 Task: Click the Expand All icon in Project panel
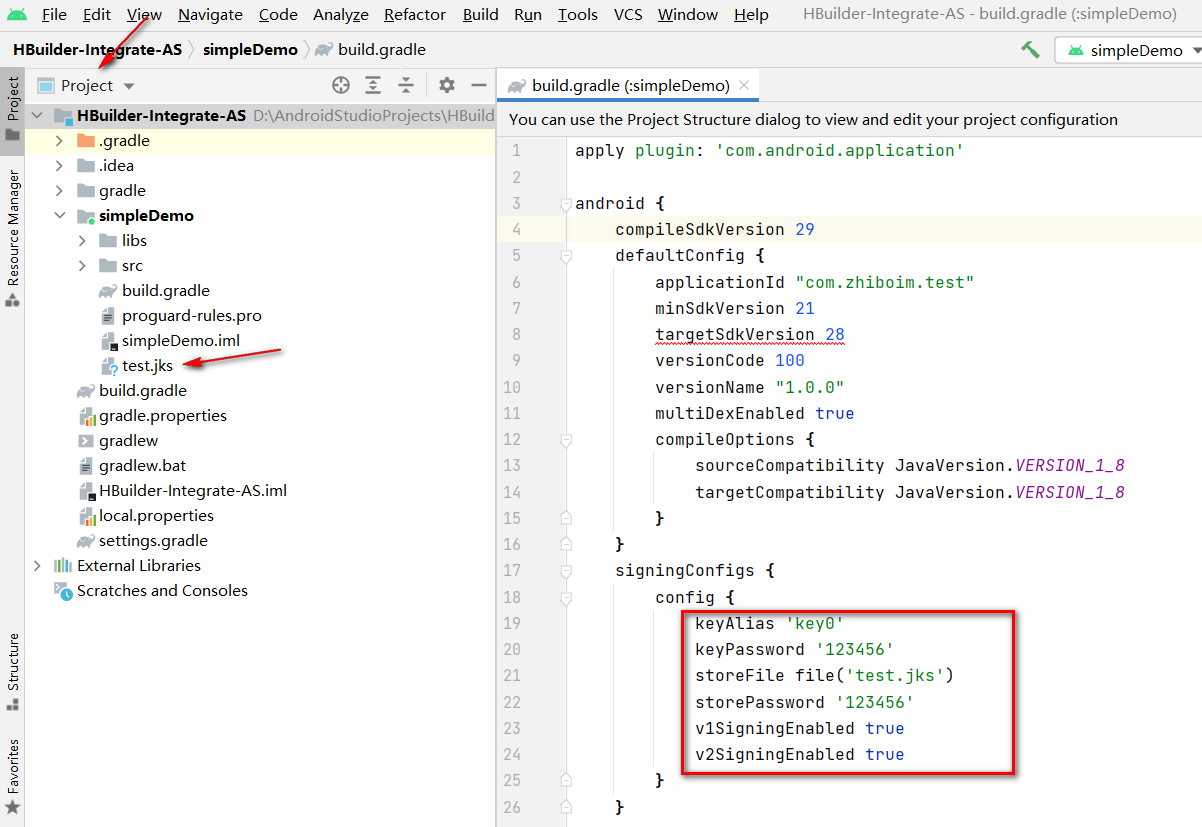[x=373, y=86]
